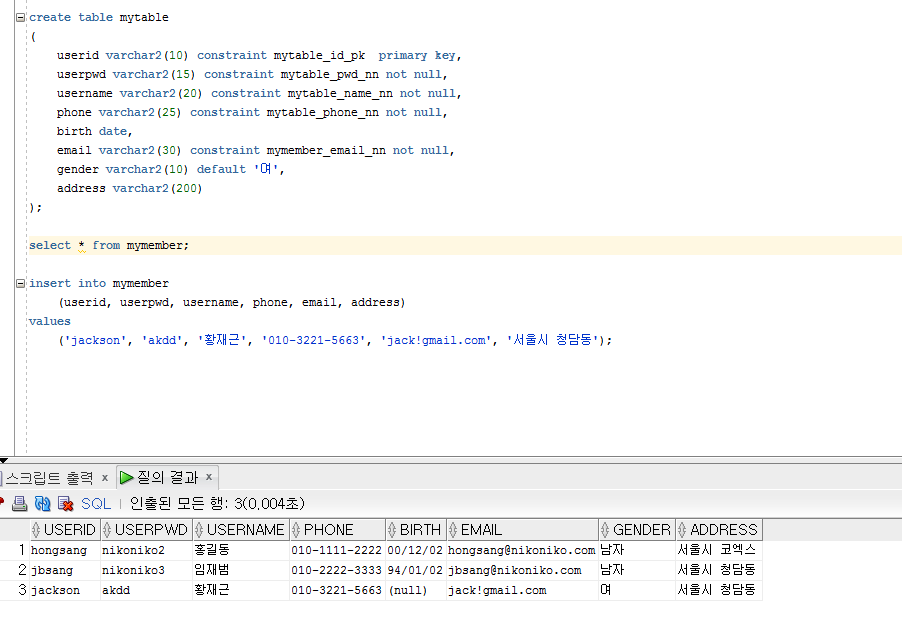Click the SQL link in the result toolbar
Screen dimensions: 902x632
[x=95, y=504]
